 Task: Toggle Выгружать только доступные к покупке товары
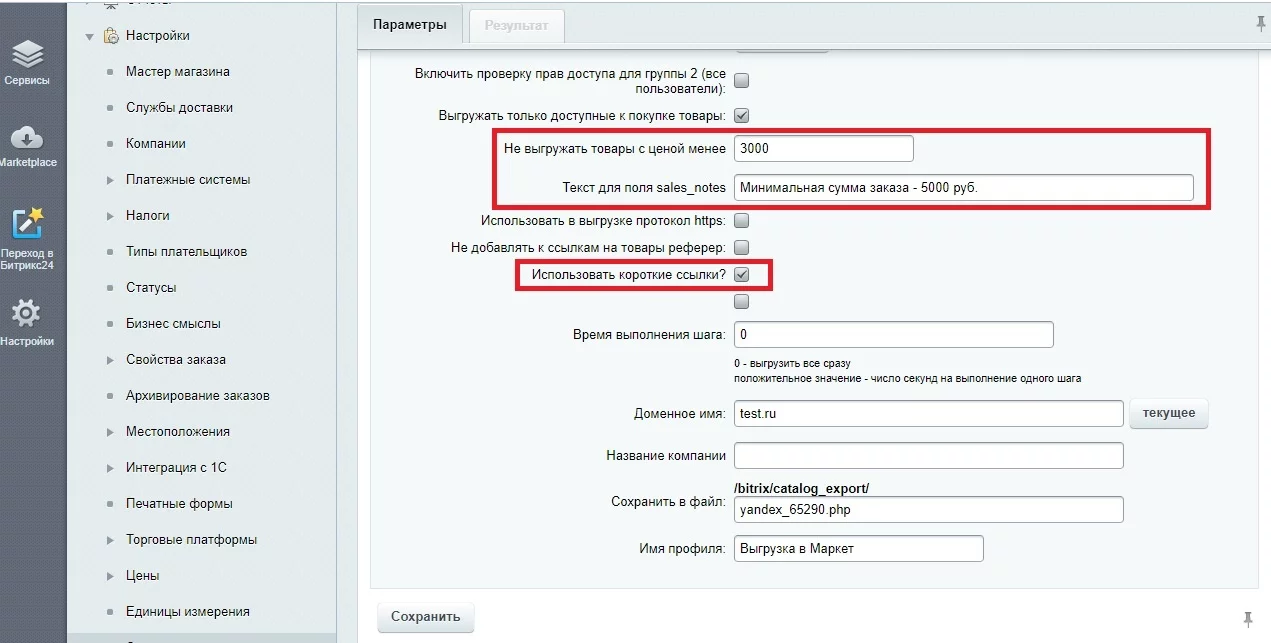coord(742,116)
